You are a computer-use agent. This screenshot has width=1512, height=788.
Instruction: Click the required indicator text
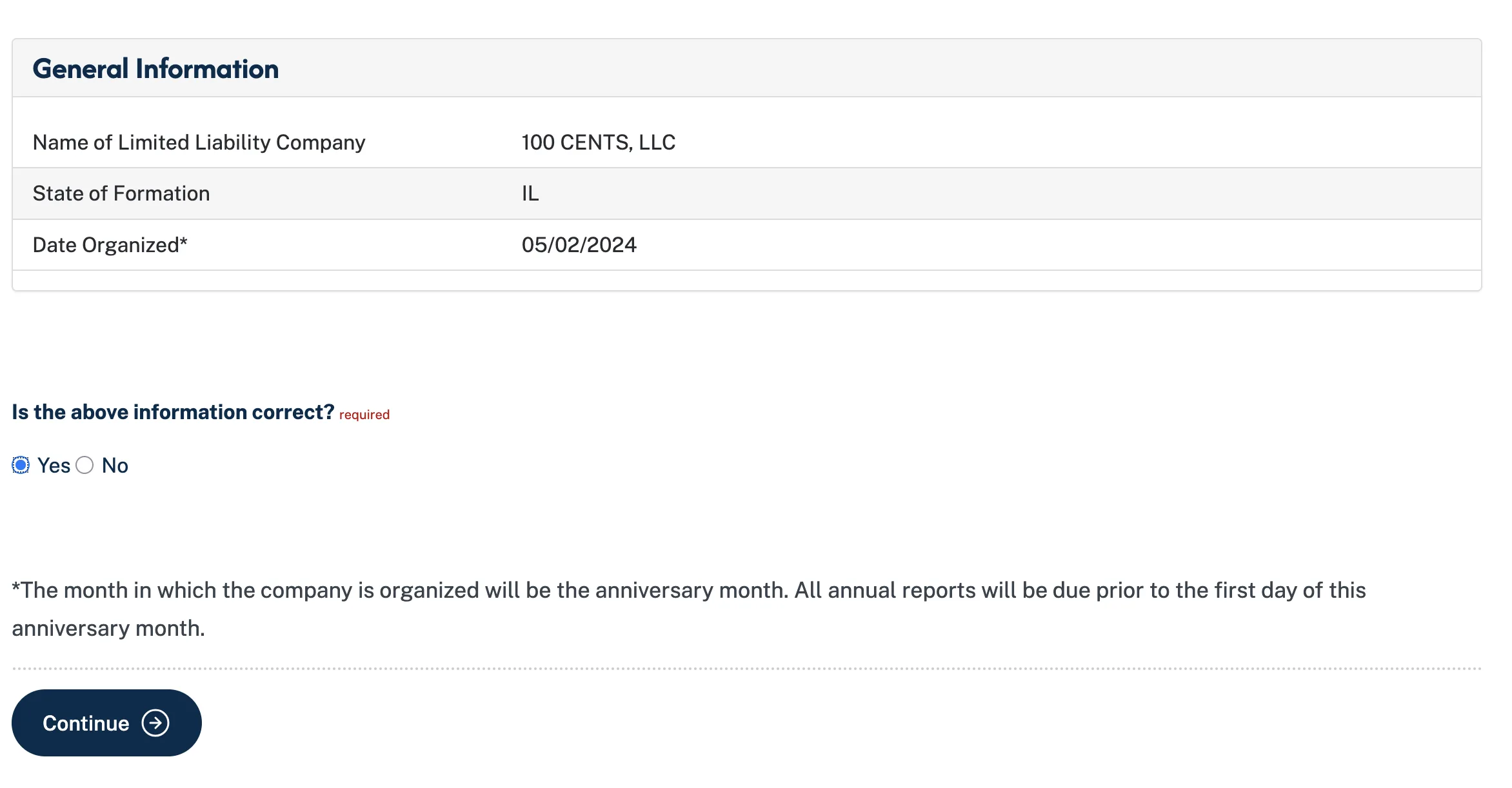pos(363,414)
